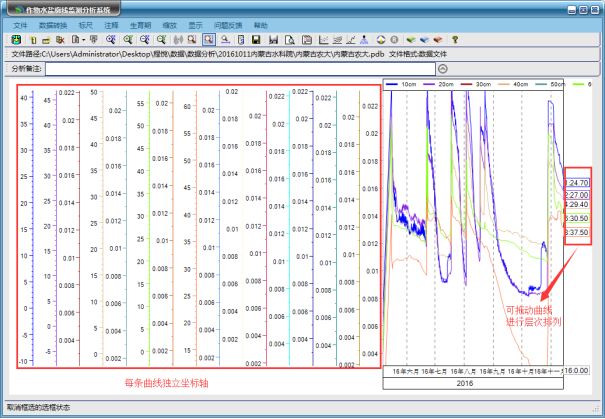Select the 27.00 curve value label
This screenshot has height=419, width=605.
click(577, 195)
